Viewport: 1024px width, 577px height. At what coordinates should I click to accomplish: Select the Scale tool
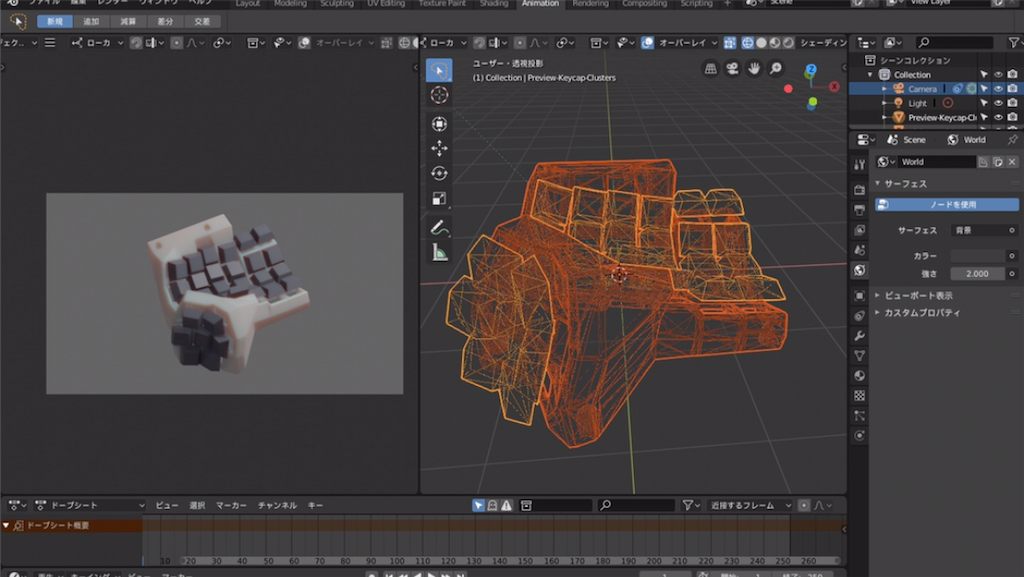tap(439, 198)
